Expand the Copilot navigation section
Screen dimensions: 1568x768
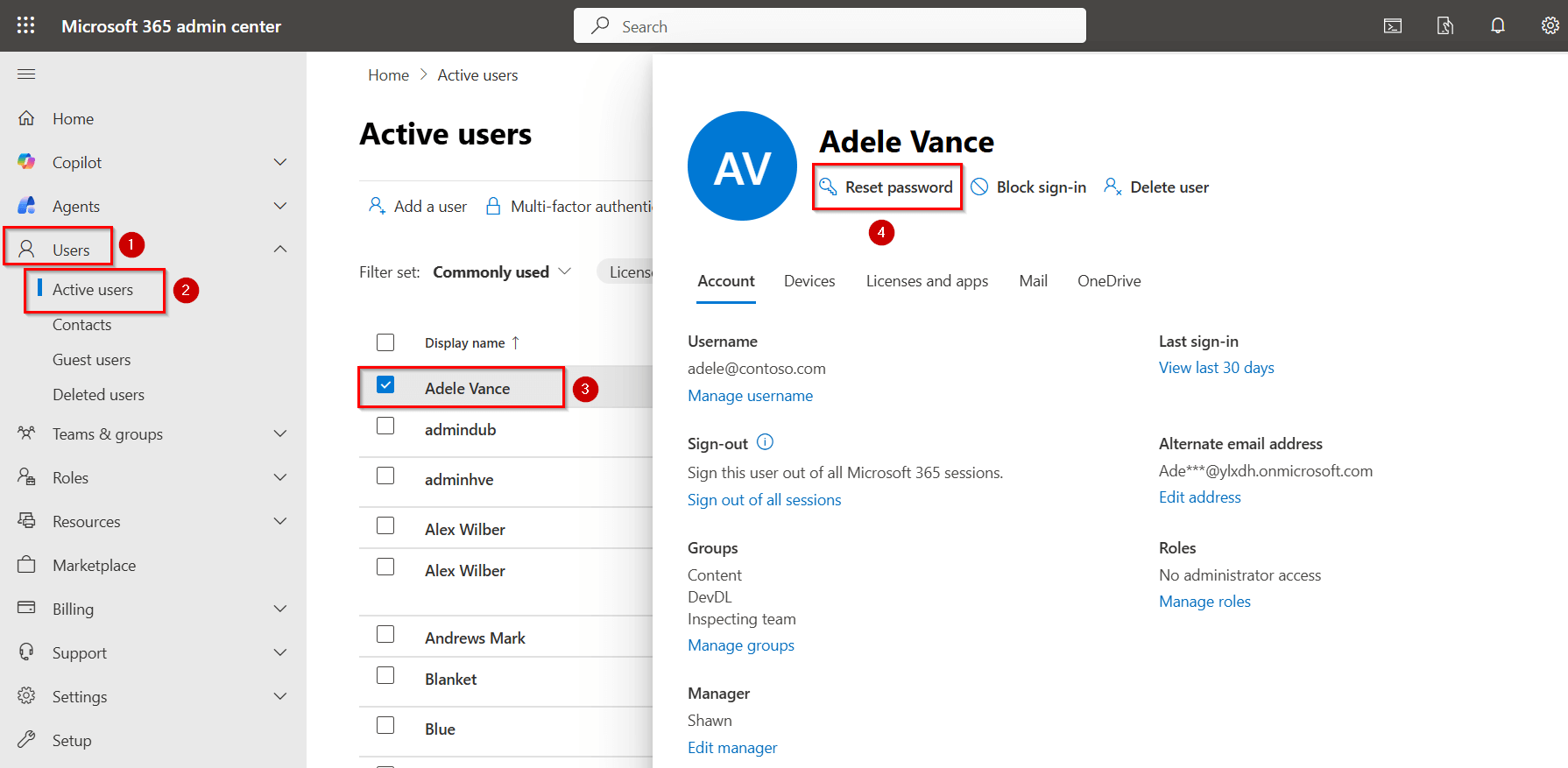point(280,162)
